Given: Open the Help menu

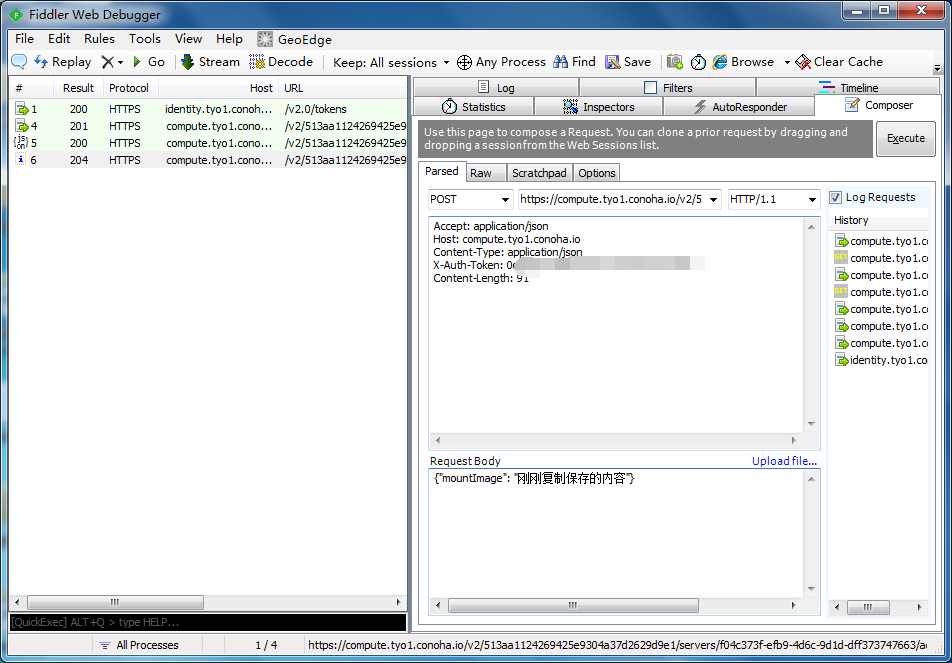Looking at the screenshot, I should tap(230, 39).
